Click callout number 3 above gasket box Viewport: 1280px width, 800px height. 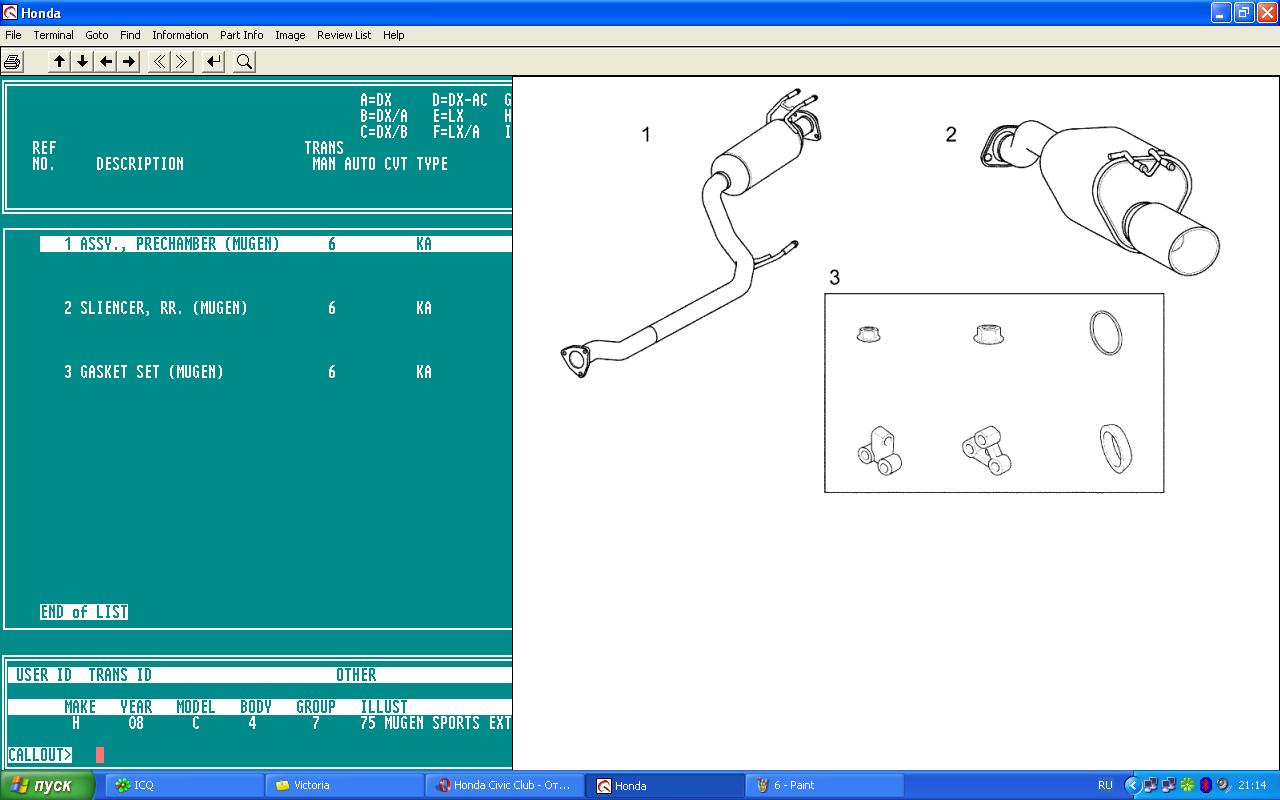click(835, 278)
